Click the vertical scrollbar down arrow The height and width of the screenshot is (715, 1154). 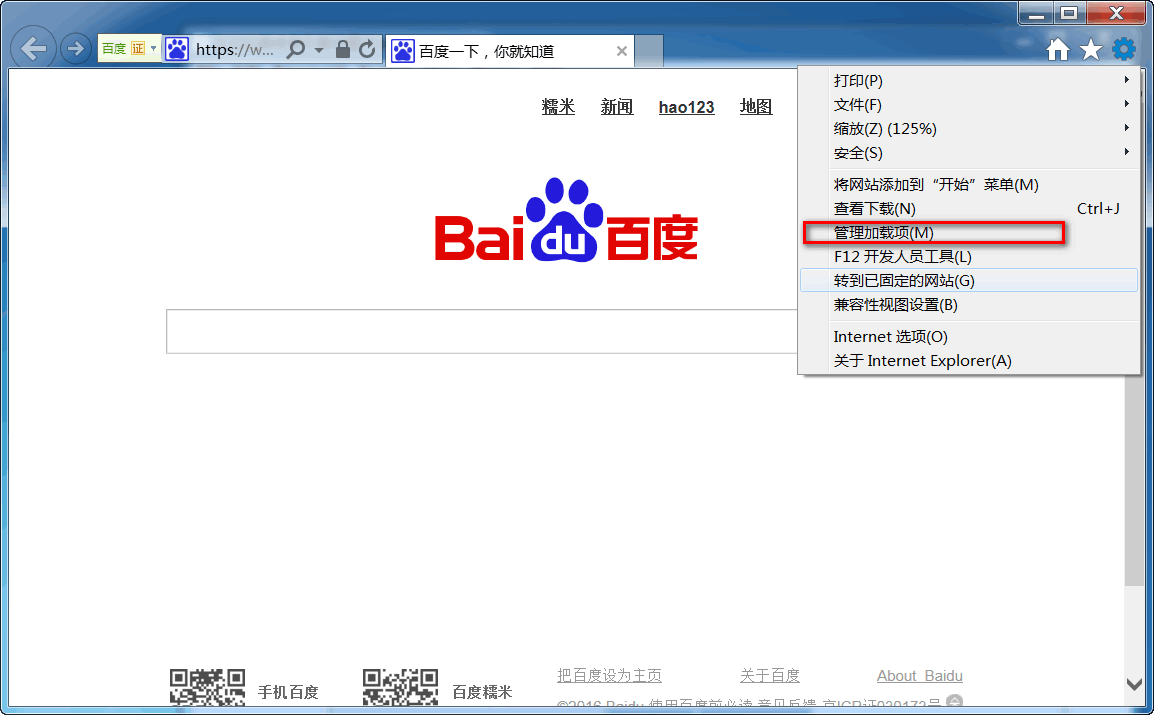point(1134,684)
